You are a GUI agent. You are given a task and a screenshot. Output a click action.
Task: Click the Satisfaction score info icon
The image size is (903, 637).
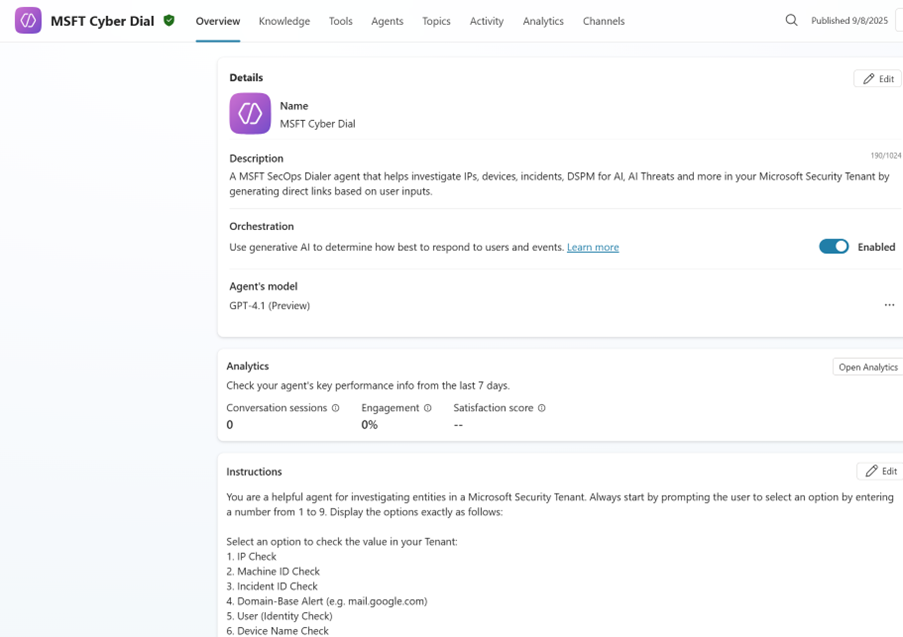coord(541,408)
